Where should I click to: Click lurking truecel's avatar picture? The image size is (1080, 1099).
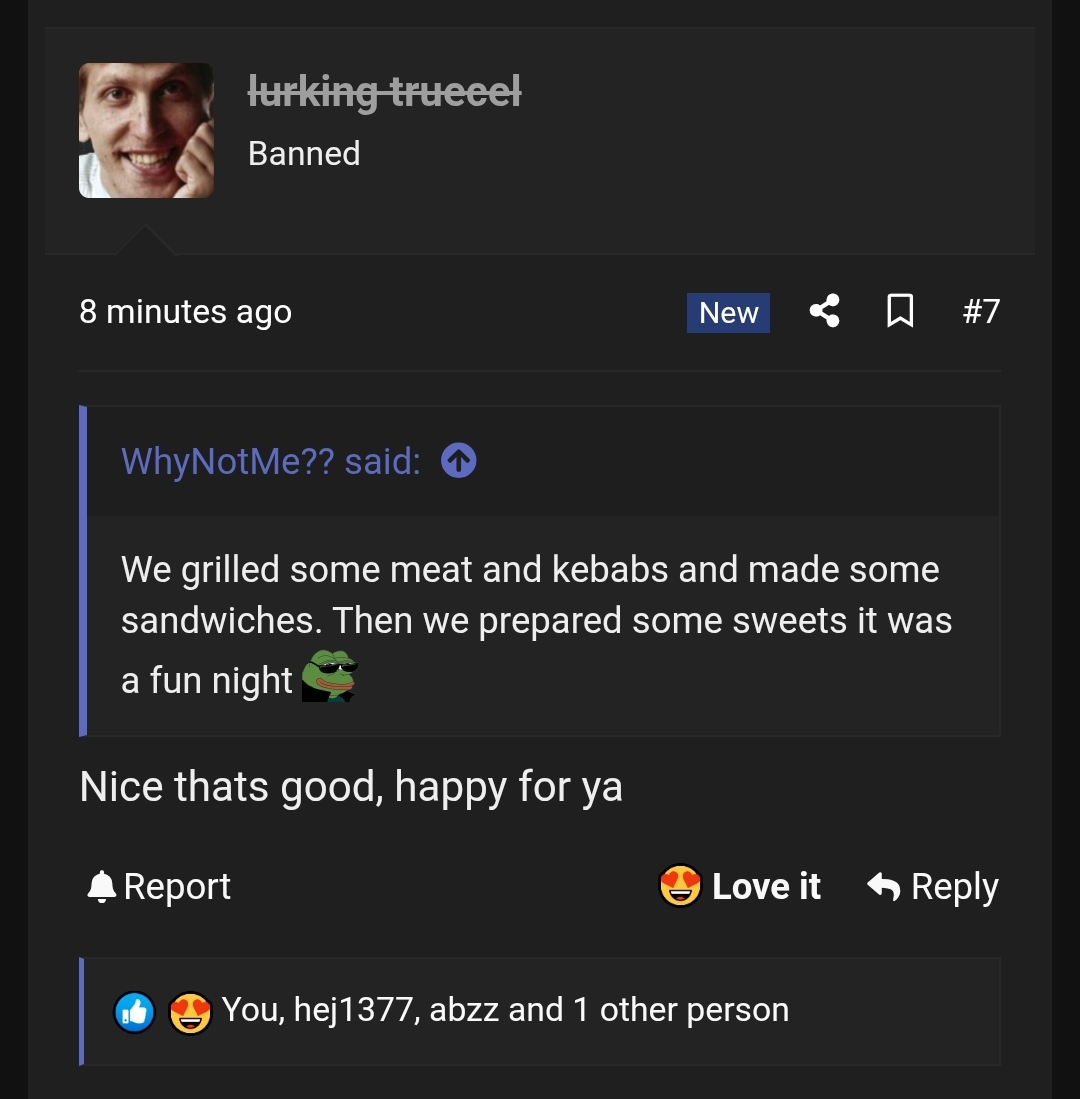tap(146, 130)
